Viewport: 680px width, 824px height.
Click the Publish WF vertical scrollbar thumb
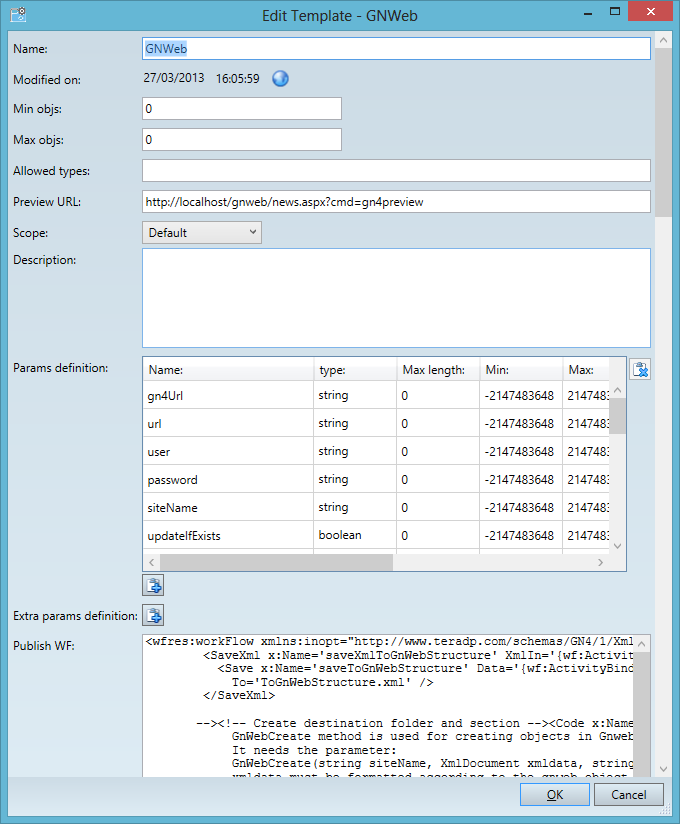click(642, 715)
